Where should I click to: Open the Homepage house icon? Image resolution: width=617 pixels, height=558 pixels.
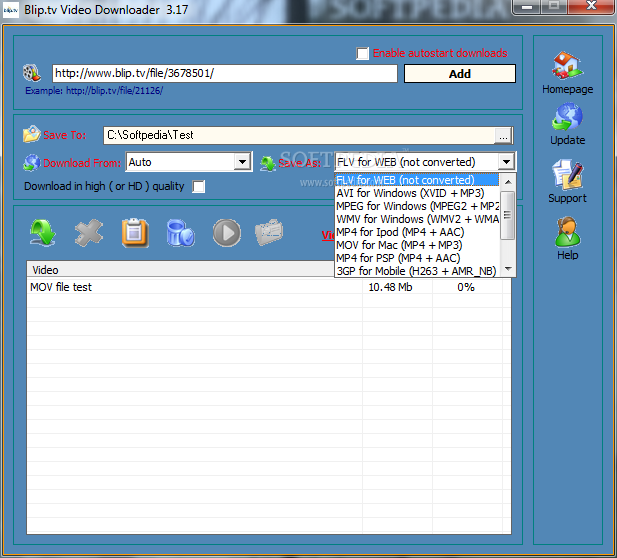pos(567,65)
